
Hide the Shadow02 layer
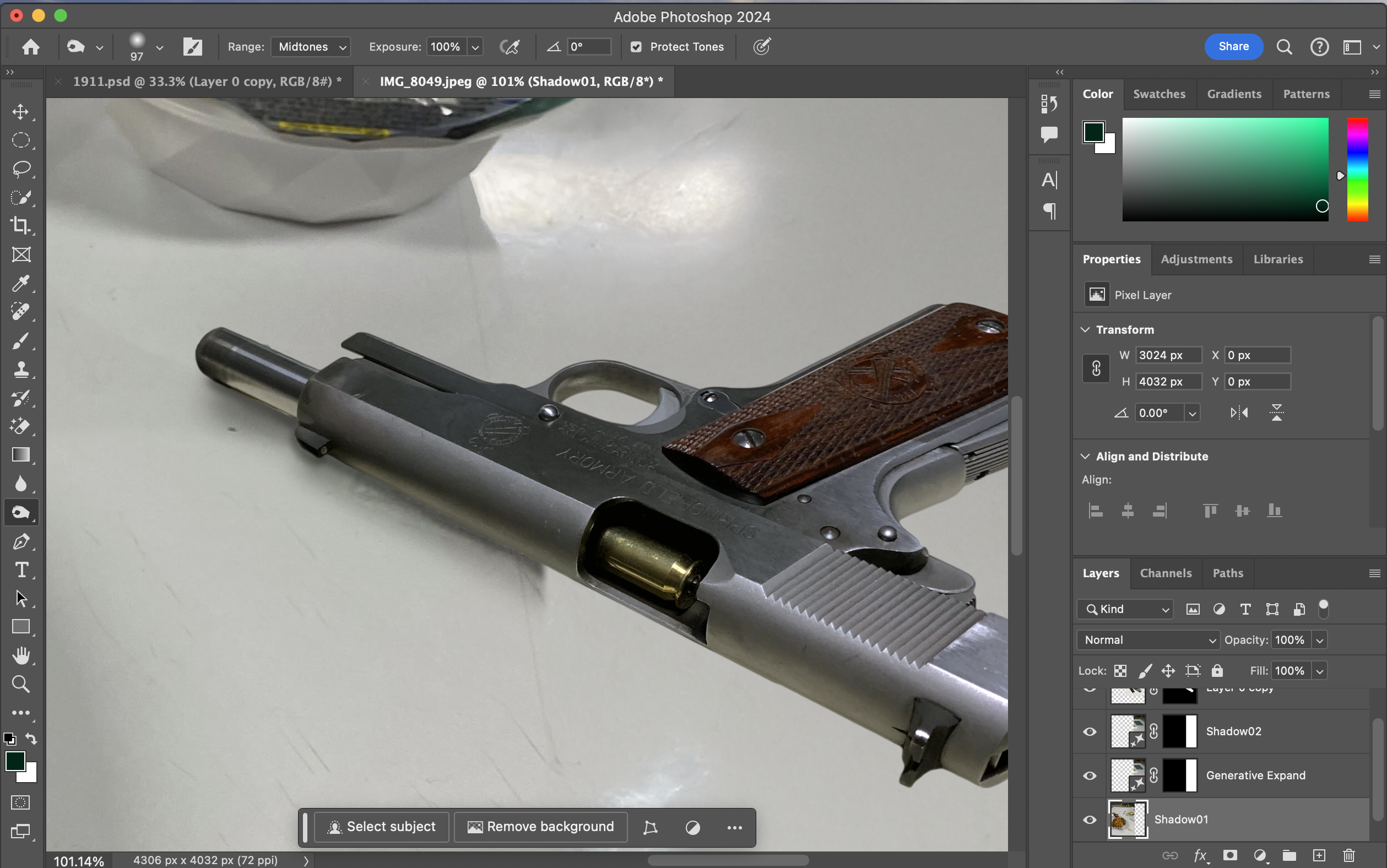(x=1089, y=731)
